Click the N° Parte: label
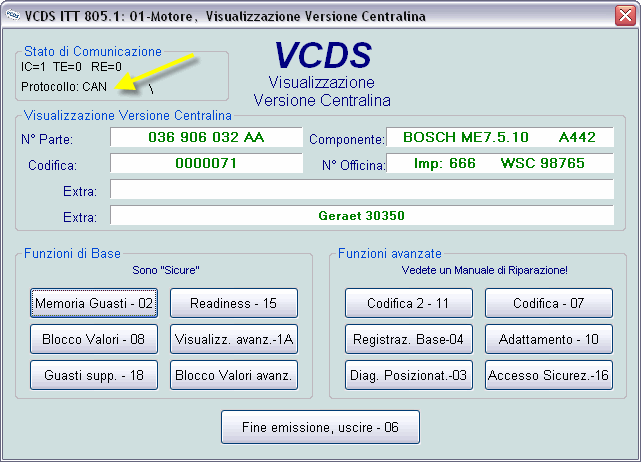 pos(47,139)
